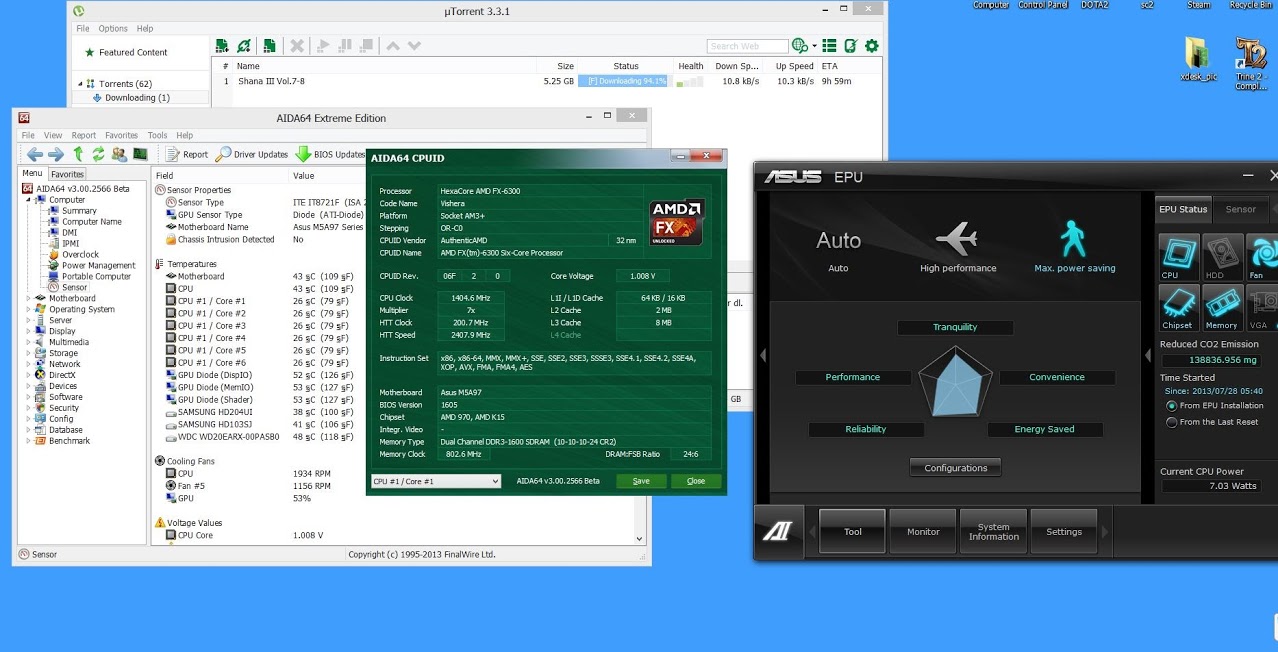Click Add Torrent from URL icon in µTorrent
1278x652 pixels.
pyautogui.click(x=244, y=46)
